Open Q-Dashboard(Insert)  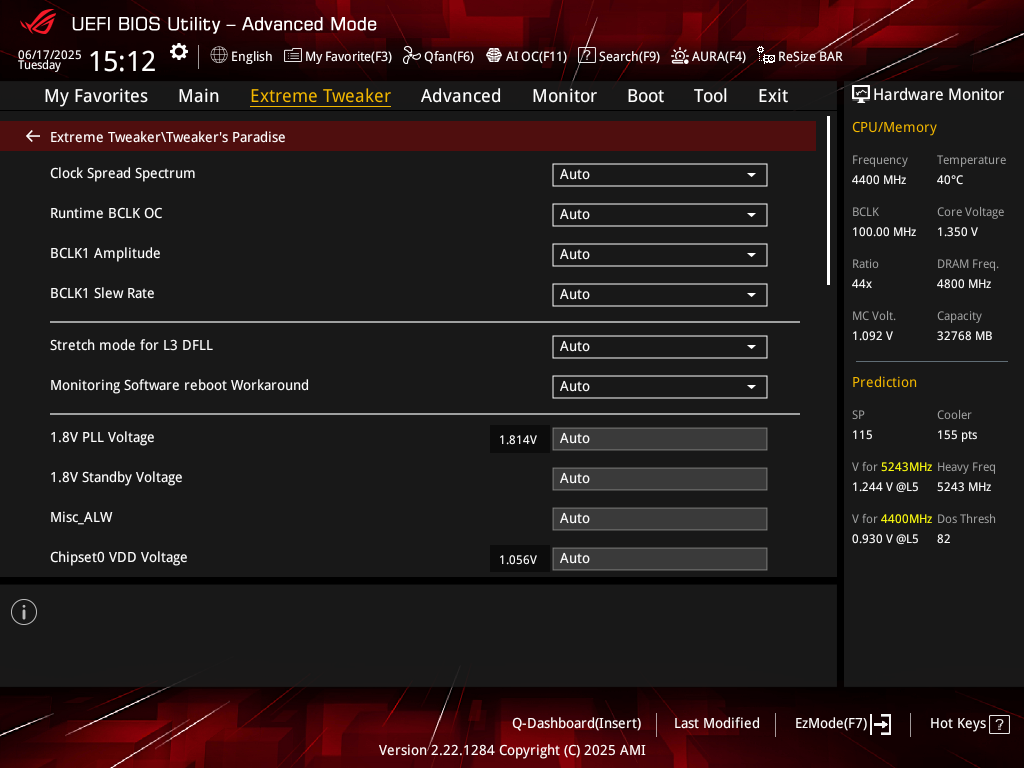(x=577, y=724)
